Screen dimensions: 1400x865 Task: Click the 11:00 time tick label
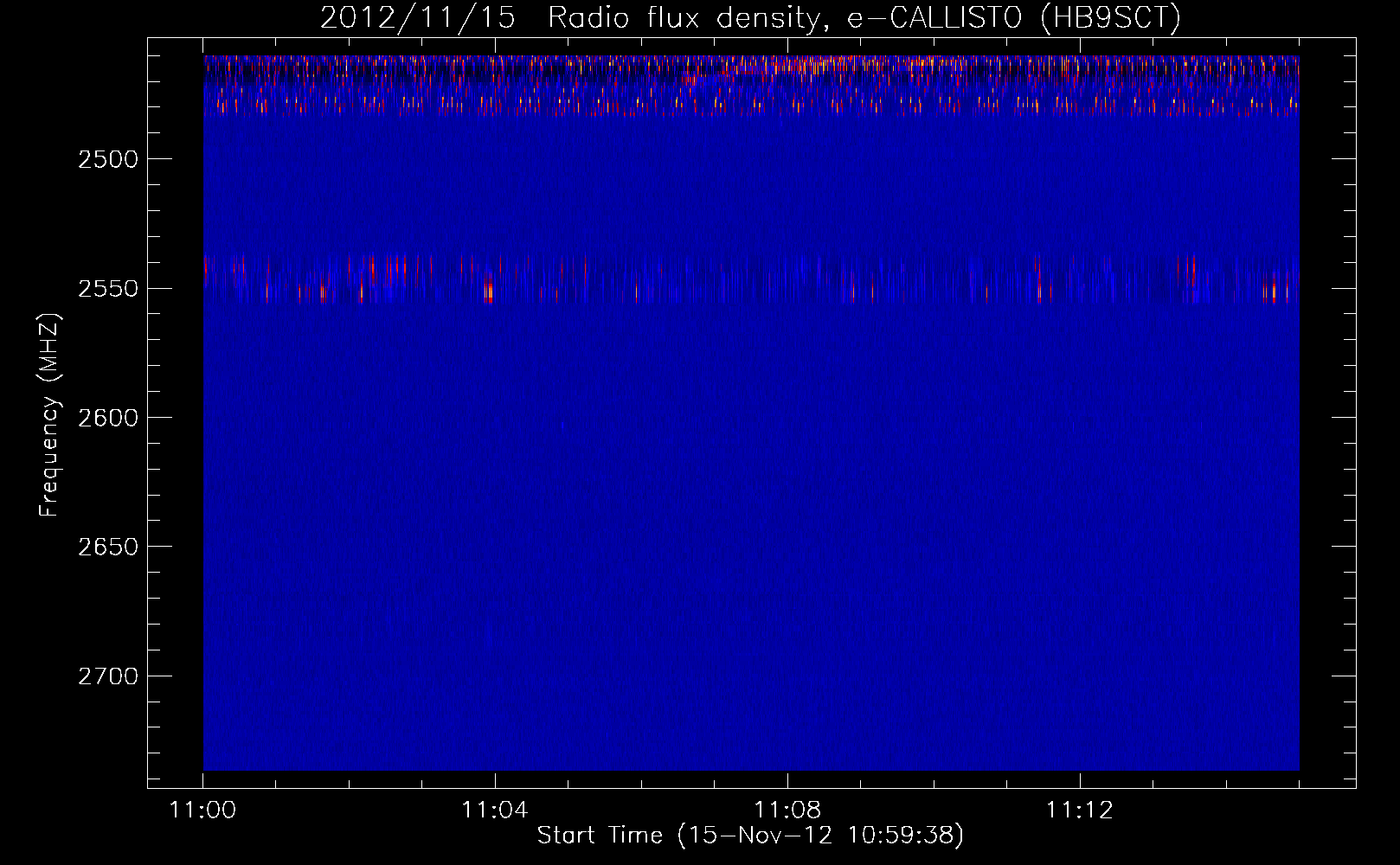click(x=203, y=811)
